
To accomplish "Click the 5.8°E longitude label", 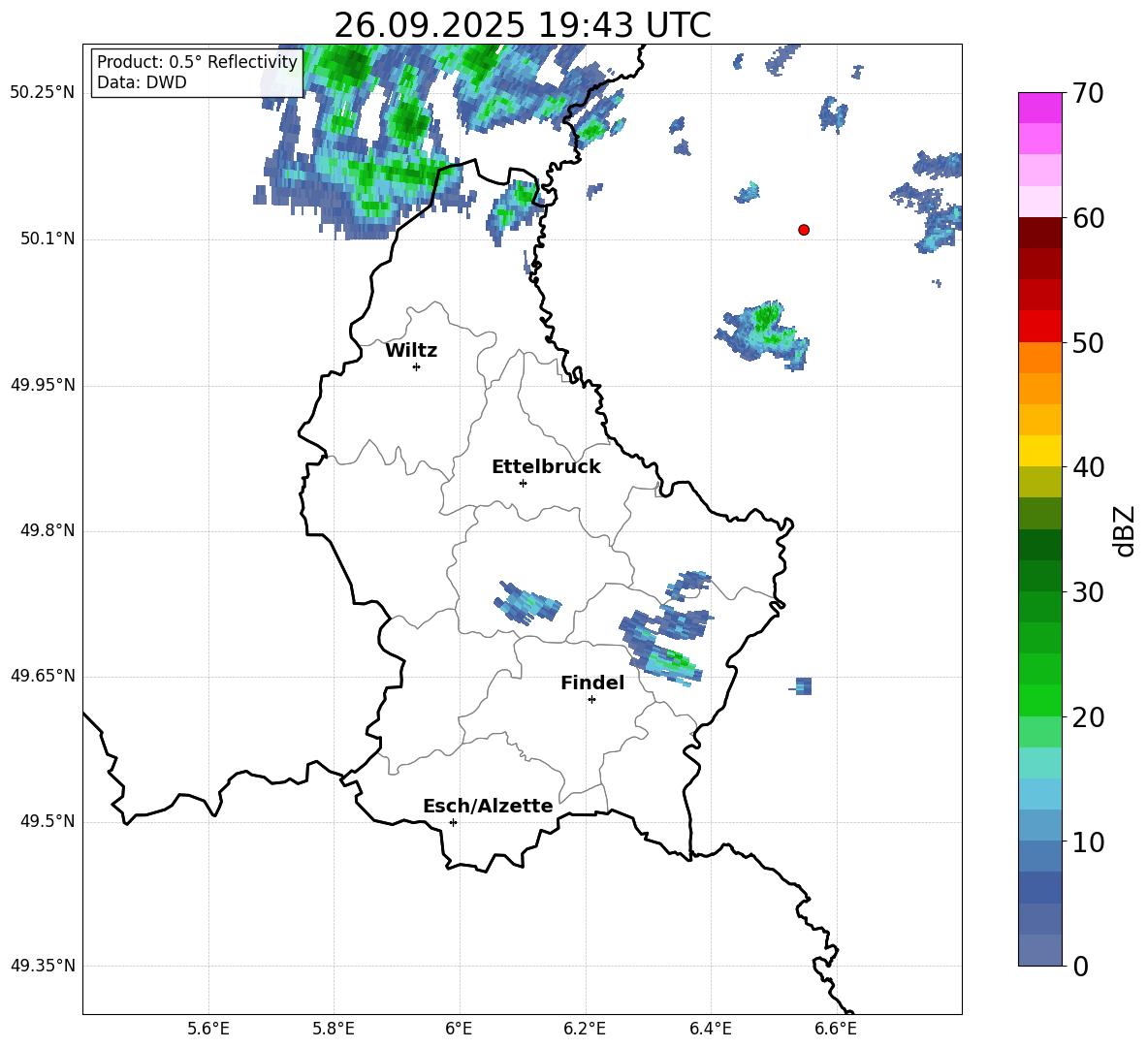I will click(x=334, y=1029).
